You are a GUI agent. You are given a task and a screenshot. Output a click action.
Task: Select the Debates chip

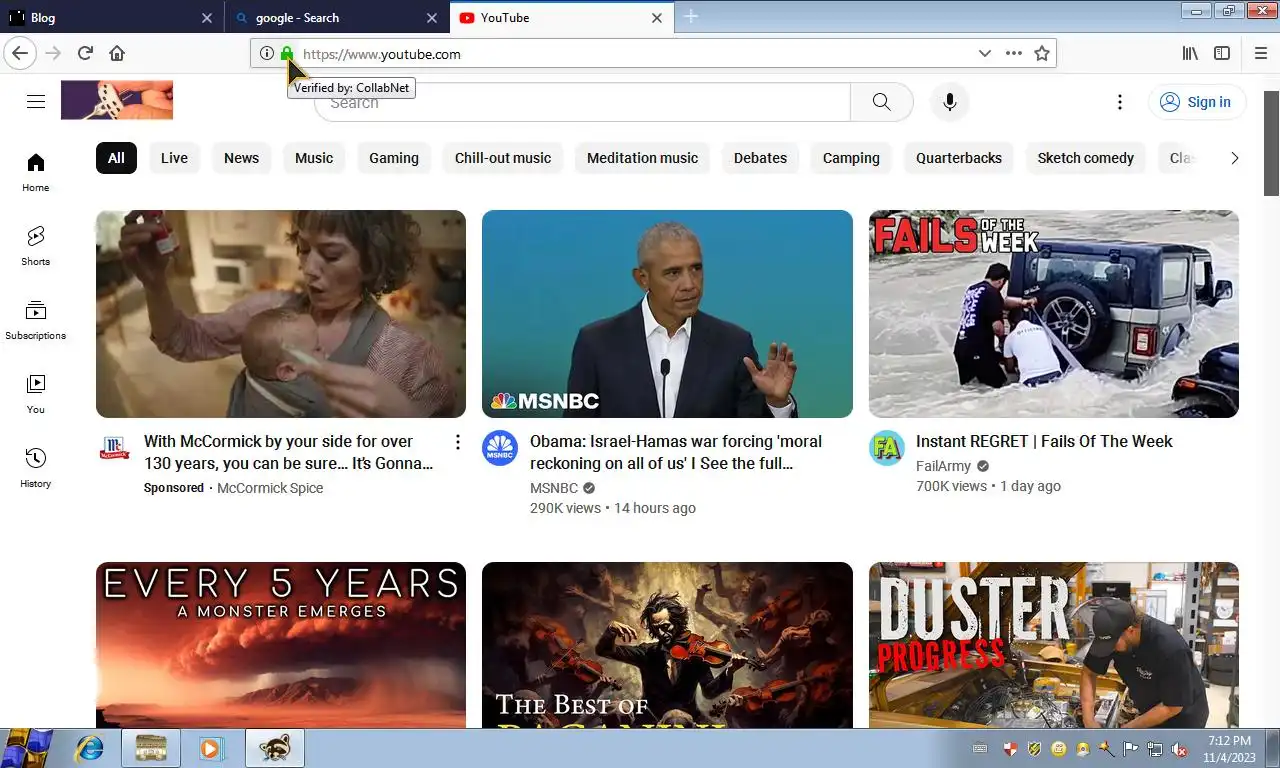pyautogui.click(x=760, y=158)
